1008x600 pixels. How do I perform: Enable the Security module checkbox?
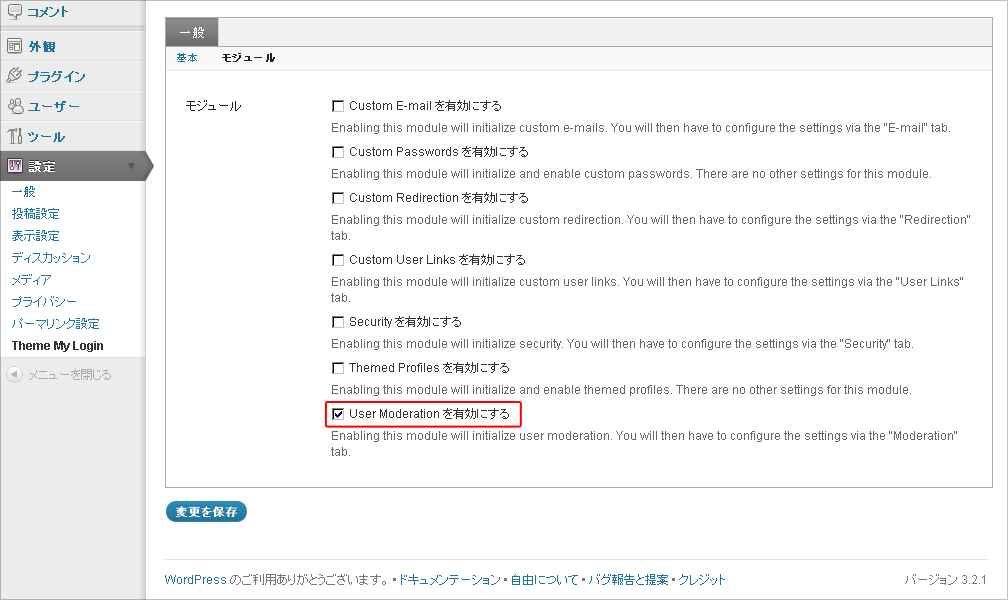point(338,322)
